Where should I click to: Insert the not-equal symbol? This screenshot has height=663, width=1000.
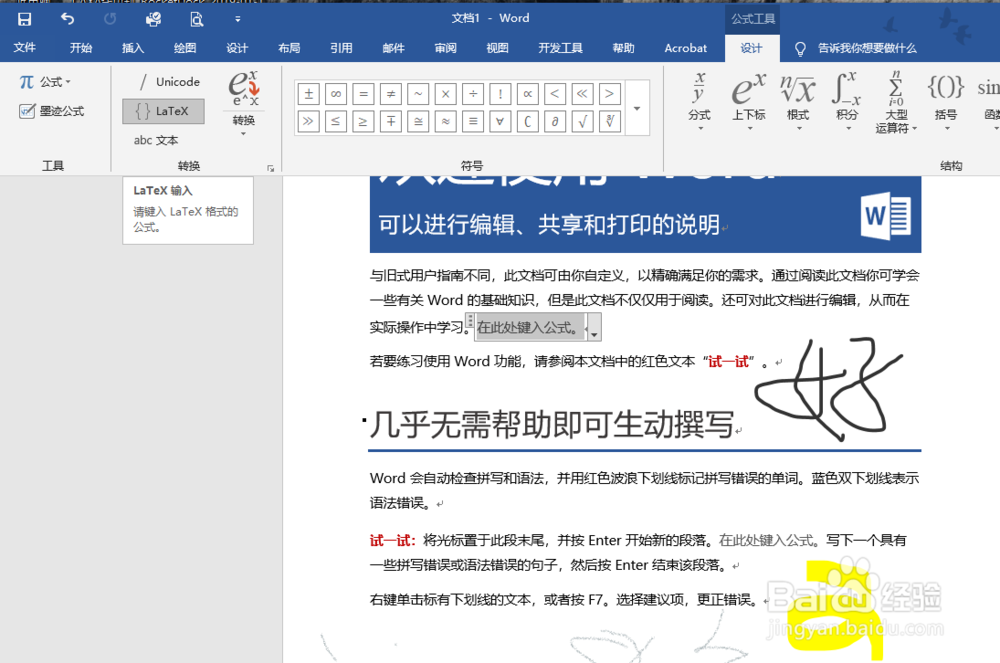pos(391,94)
